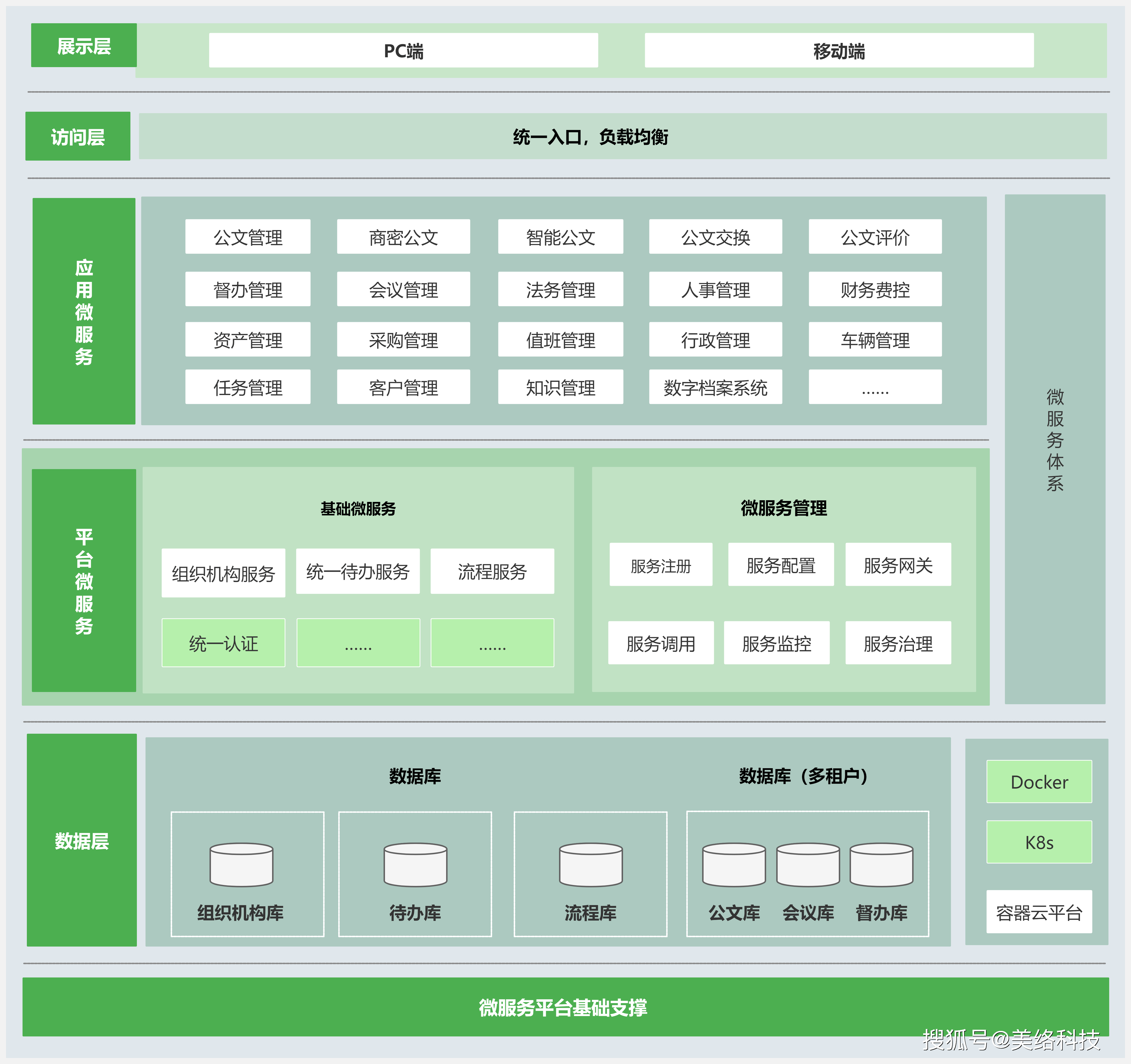1131x1064 pixels.
Task: Select the 统一待办服务 box
Action: pos(358,571)
